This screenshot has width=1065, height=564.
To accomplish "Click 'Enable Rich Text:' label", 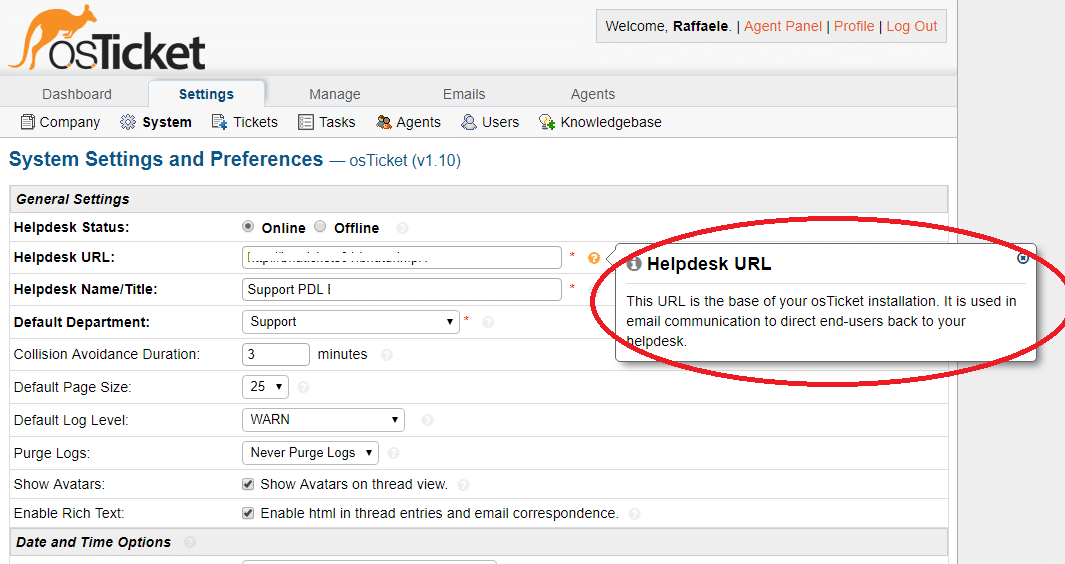I will click(69, 513).
